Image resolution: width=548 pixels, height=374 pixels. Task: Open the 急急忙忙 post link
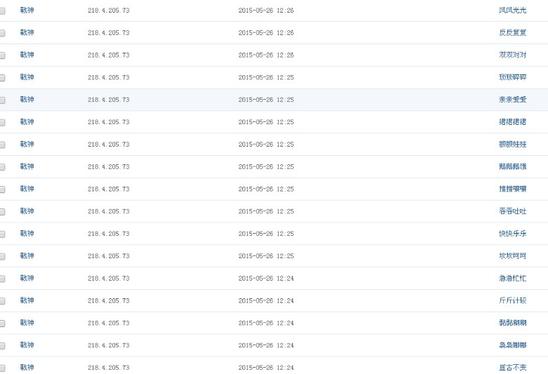[512, 278]
